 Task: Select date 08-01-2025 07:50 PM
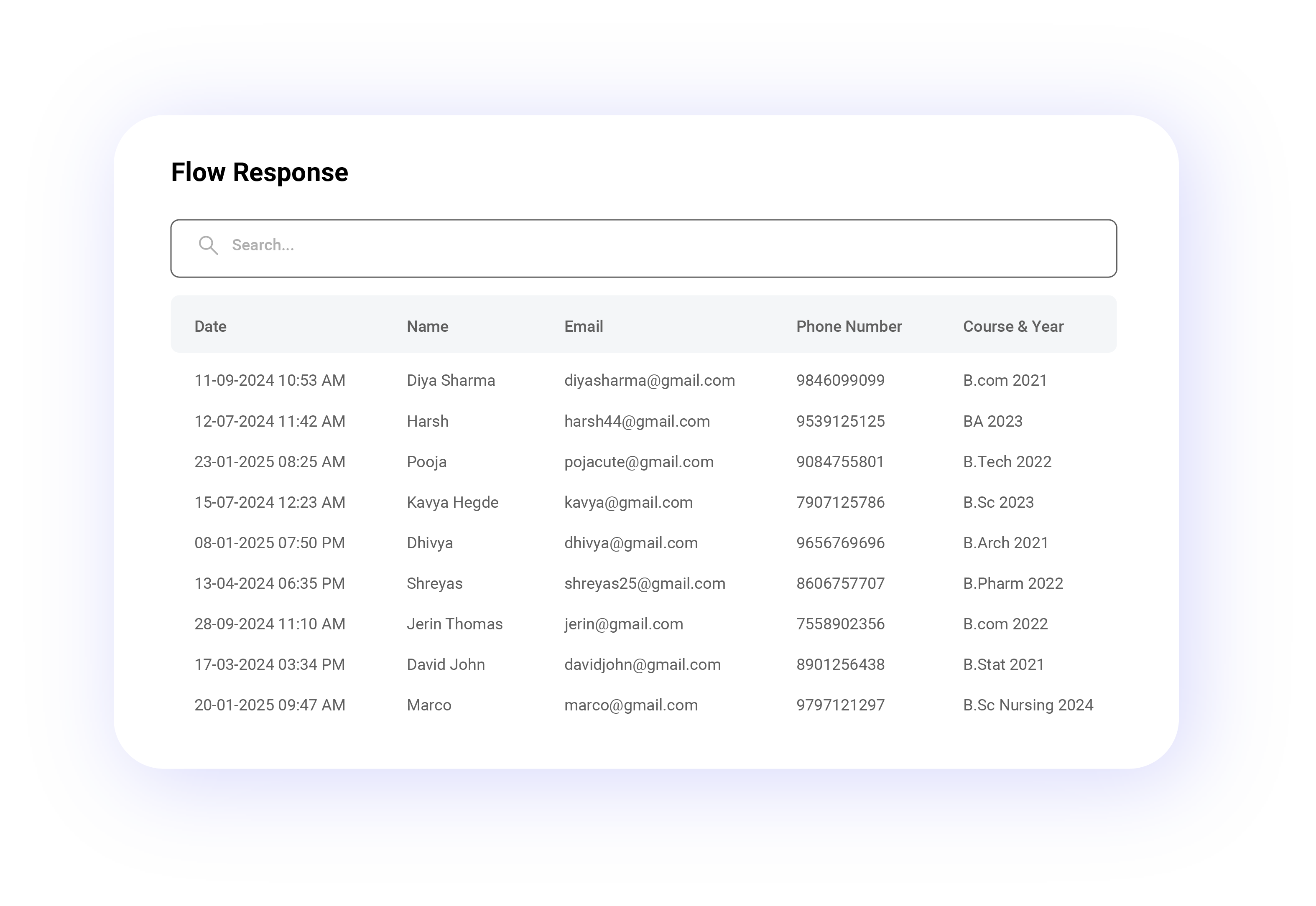270,543
